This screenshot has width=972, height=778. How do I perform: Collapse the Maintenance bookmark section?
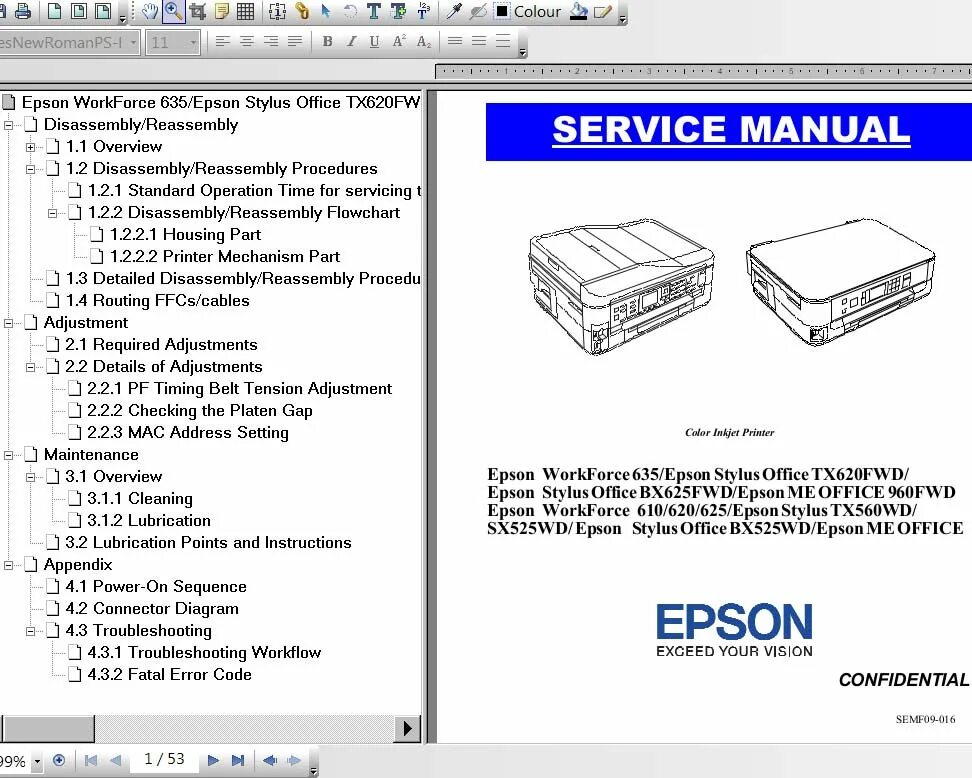tap(8, 455)
